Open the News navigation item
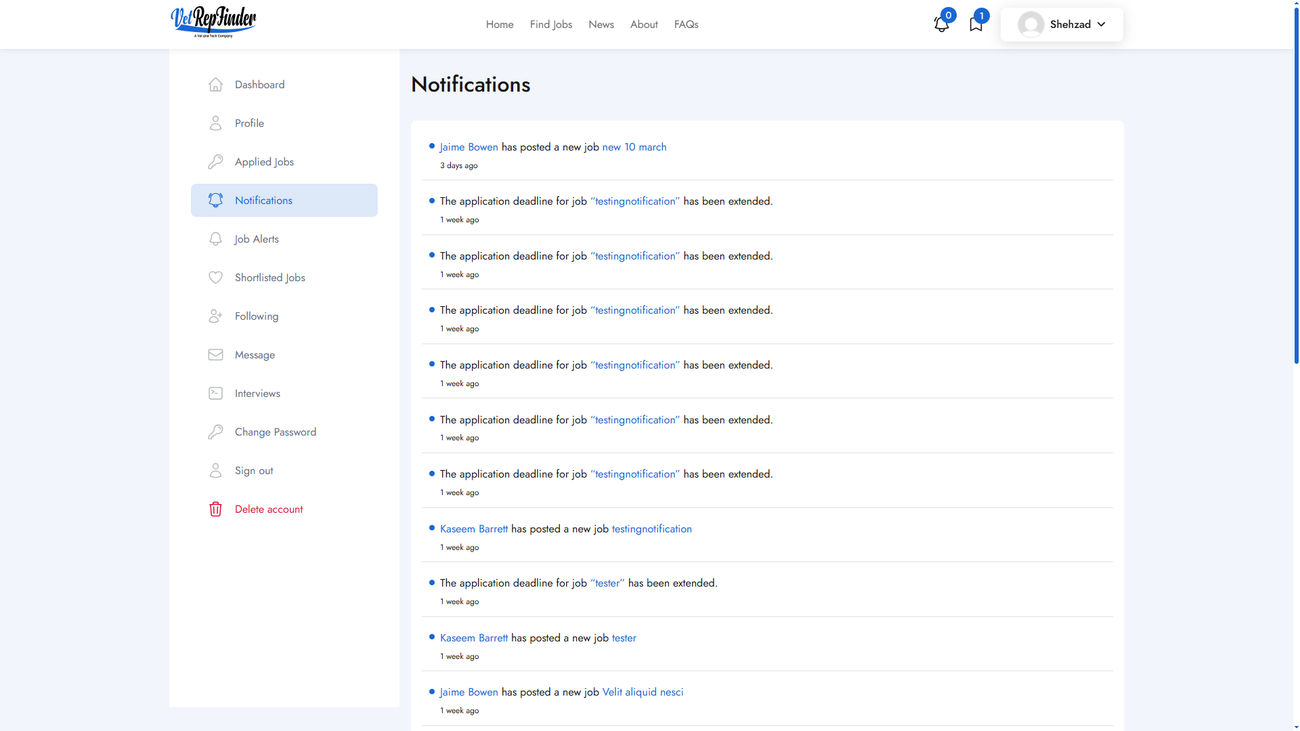The image size is (1300, 731). tap(601, 25)
